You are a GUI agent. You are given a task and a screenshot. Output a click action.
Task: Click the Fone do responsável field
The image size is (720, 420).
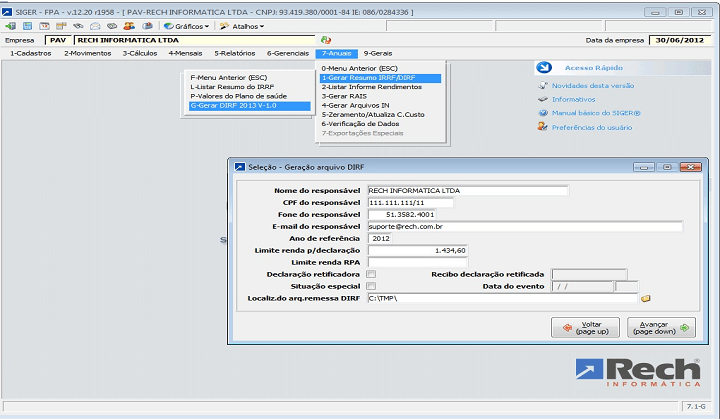402,214
